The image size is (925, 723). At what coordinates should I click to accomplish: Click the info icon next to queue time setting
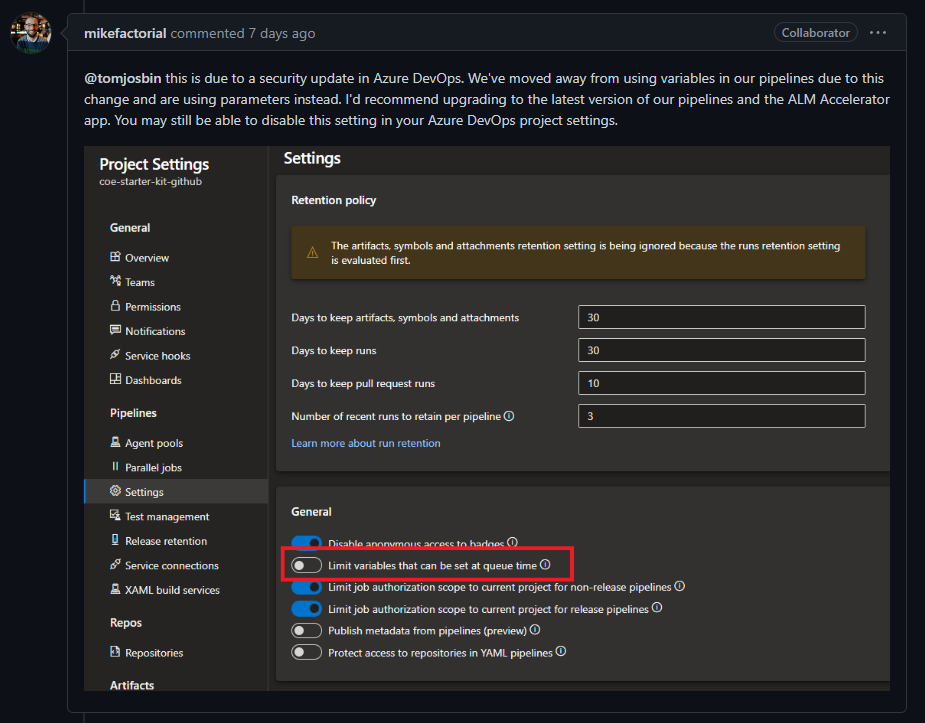tap(545, 564)
